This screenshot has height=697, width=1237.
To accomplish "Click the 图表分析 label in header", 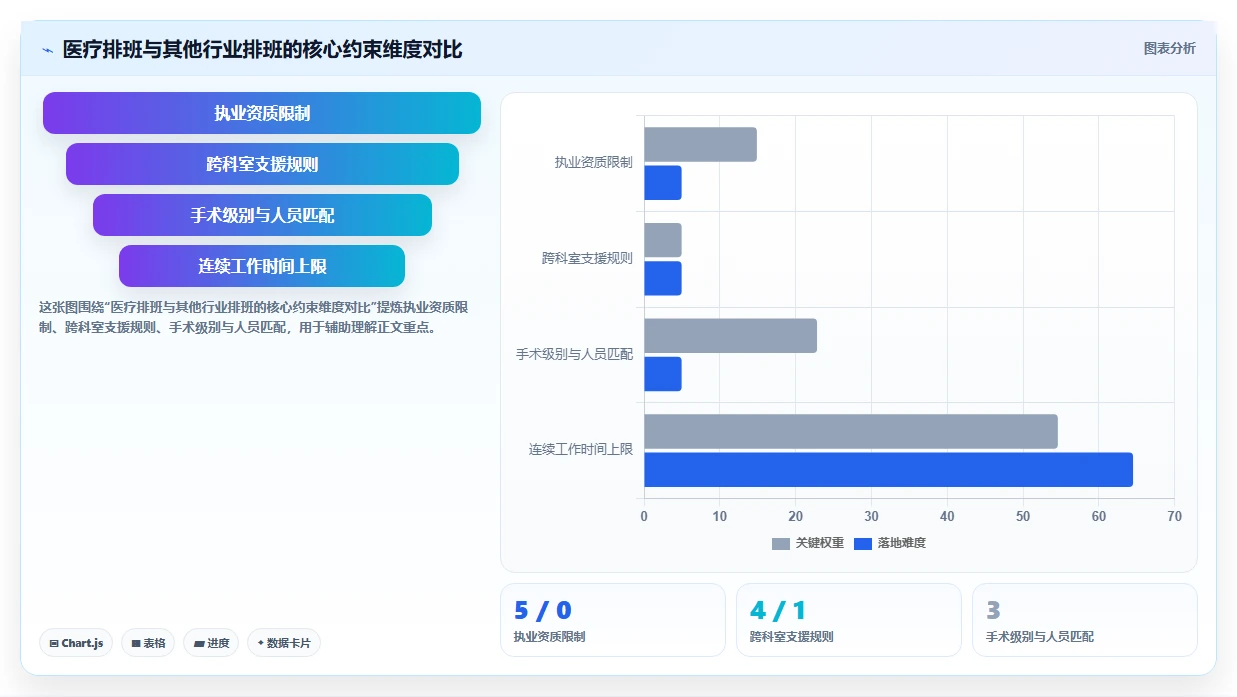I will click(1169, 48).
